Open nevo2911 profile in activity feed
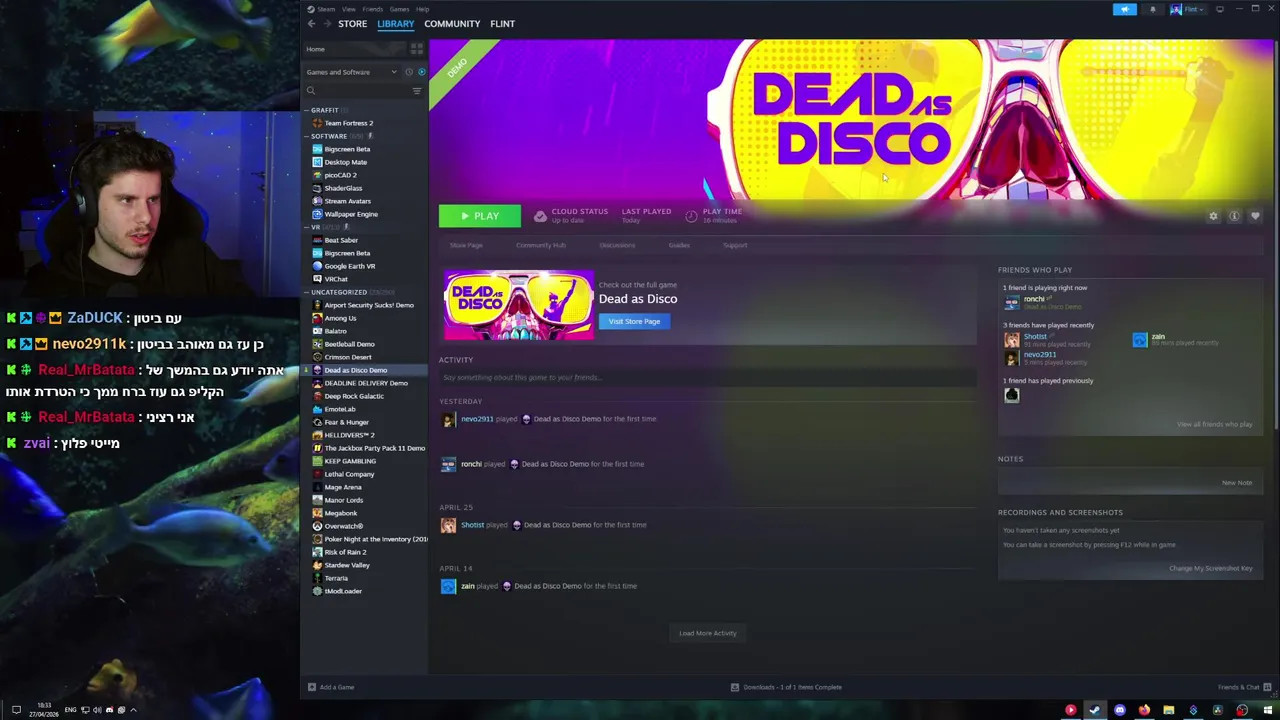The width and height of the screenshot is (1280, 720). click(x=477, y=419)
